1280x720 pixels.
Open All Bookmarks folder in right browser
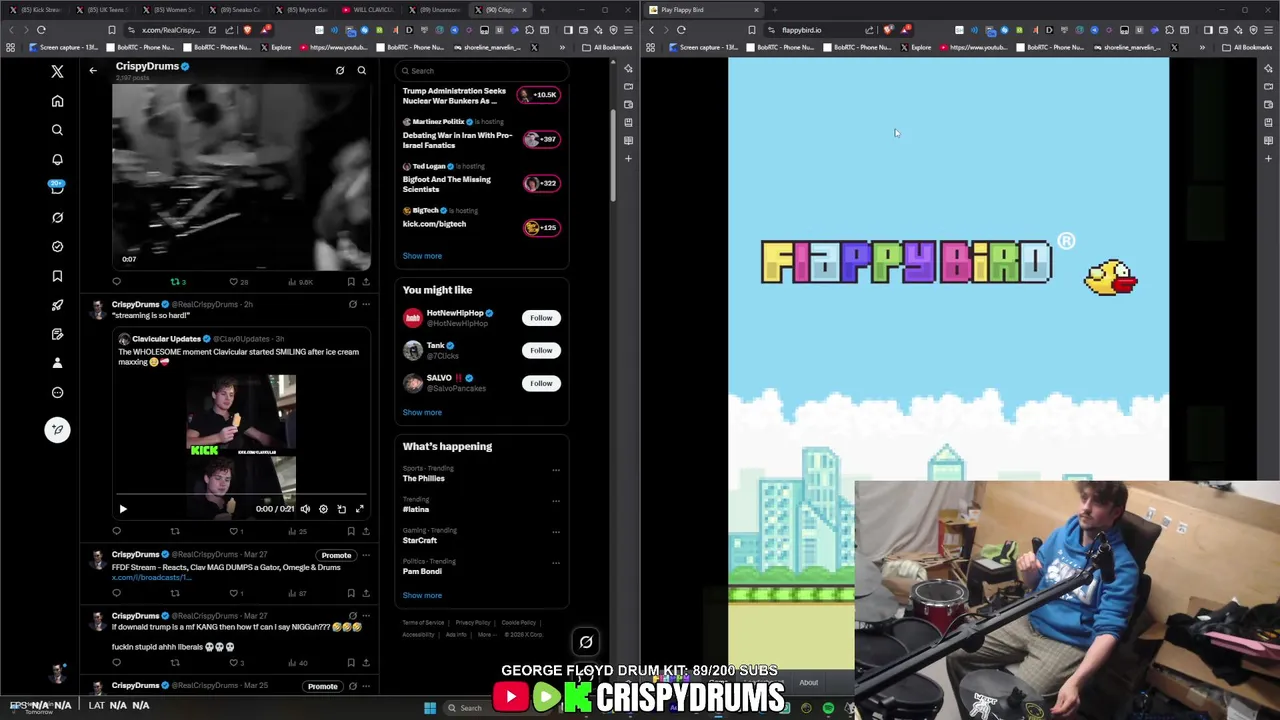(1248, 47)
